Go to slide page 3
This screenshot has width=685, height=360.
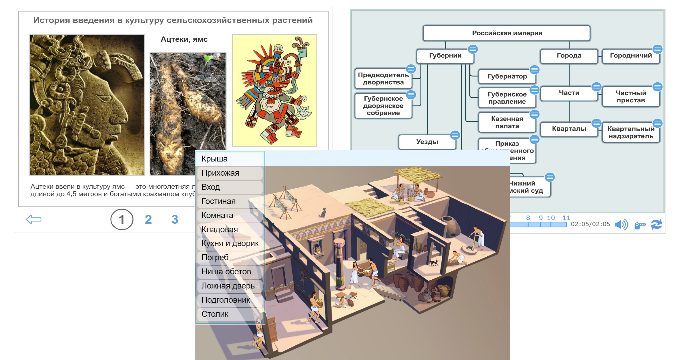pos(175,220)
